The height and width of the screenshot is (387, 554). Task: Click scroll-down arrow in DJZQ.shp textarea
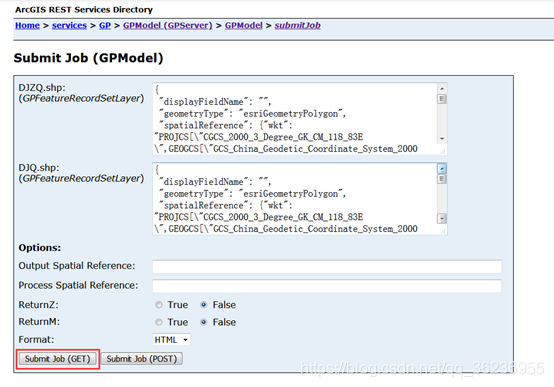442,139
